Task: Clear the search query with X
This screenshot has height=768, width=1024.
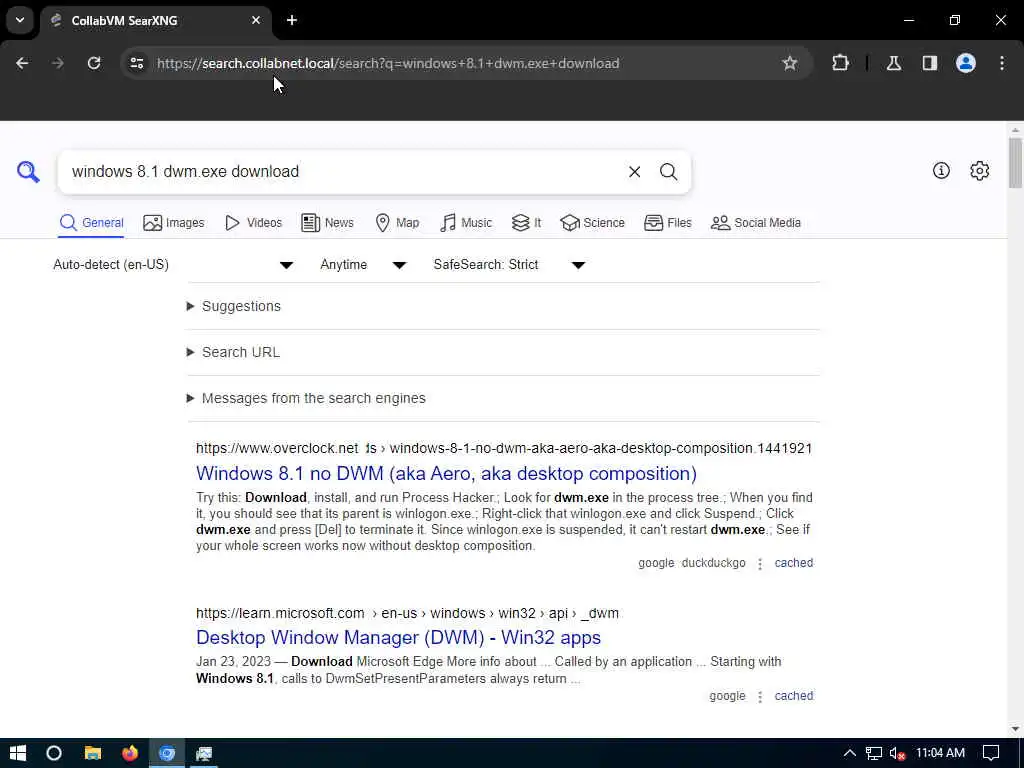Action: 634,172
